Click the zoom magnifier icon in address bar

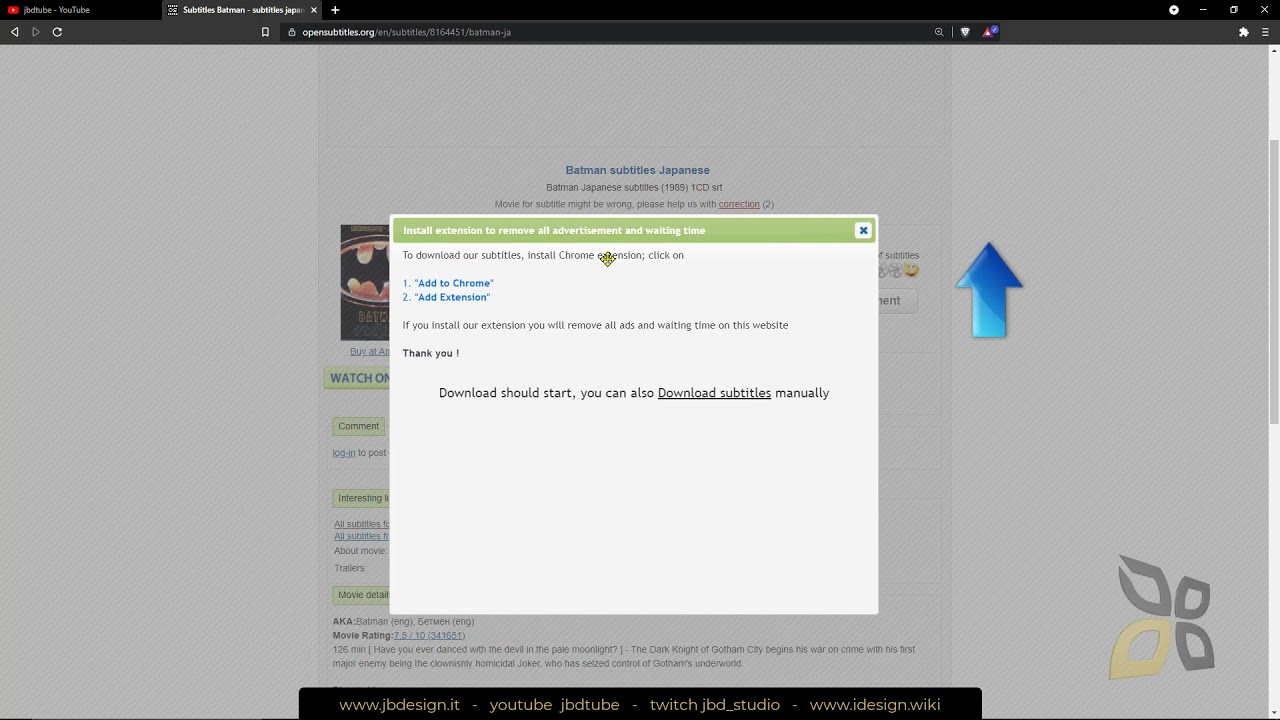click(x=939, y=32)
